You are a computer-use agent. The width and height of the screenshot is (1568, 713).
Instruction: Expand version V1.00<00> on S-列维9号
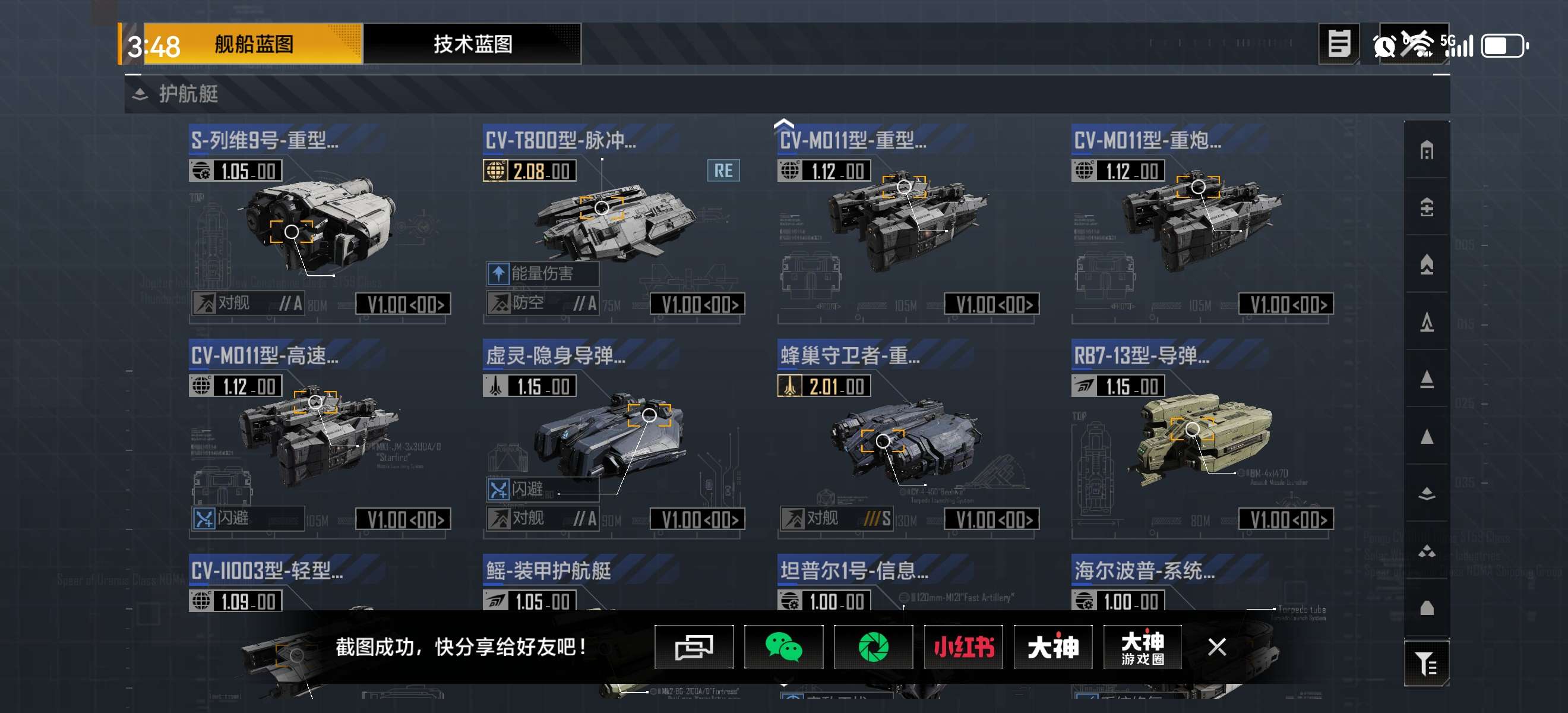point(403,304)
